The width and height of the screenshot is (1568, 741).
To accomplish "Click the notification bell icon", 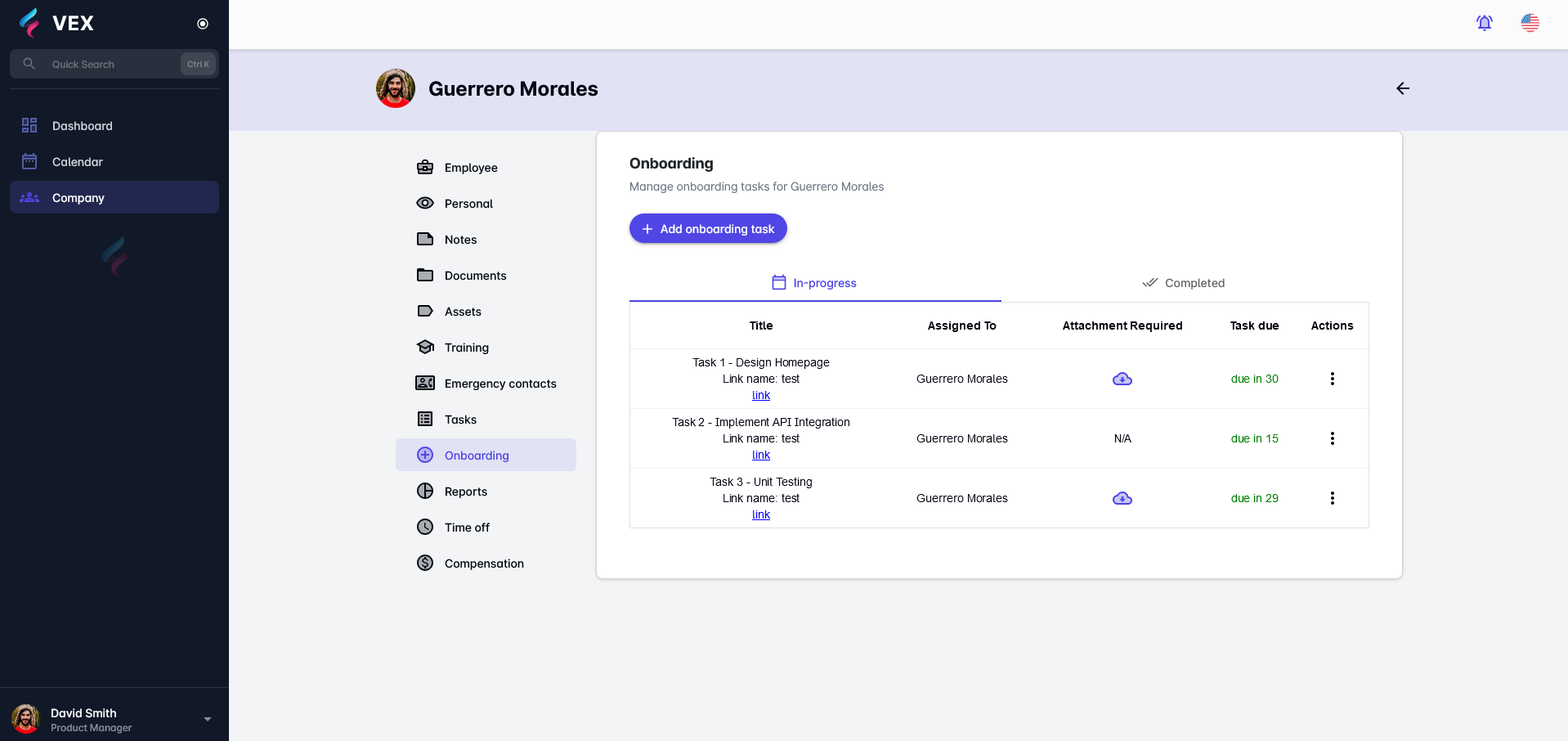I will 1484,23.
